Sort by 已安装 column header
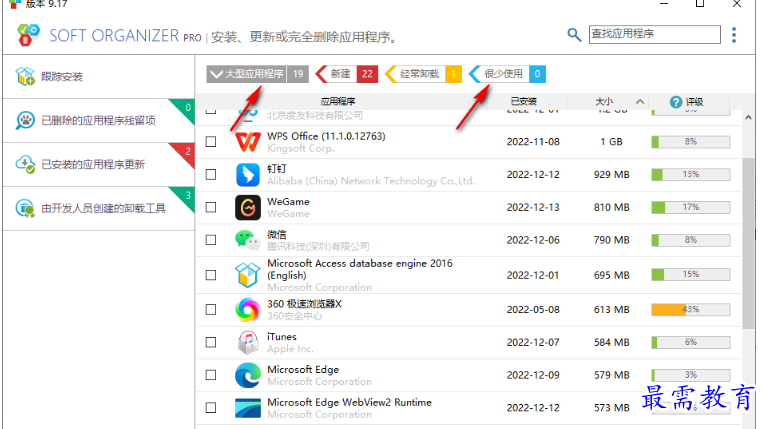 tap(524, 101)
